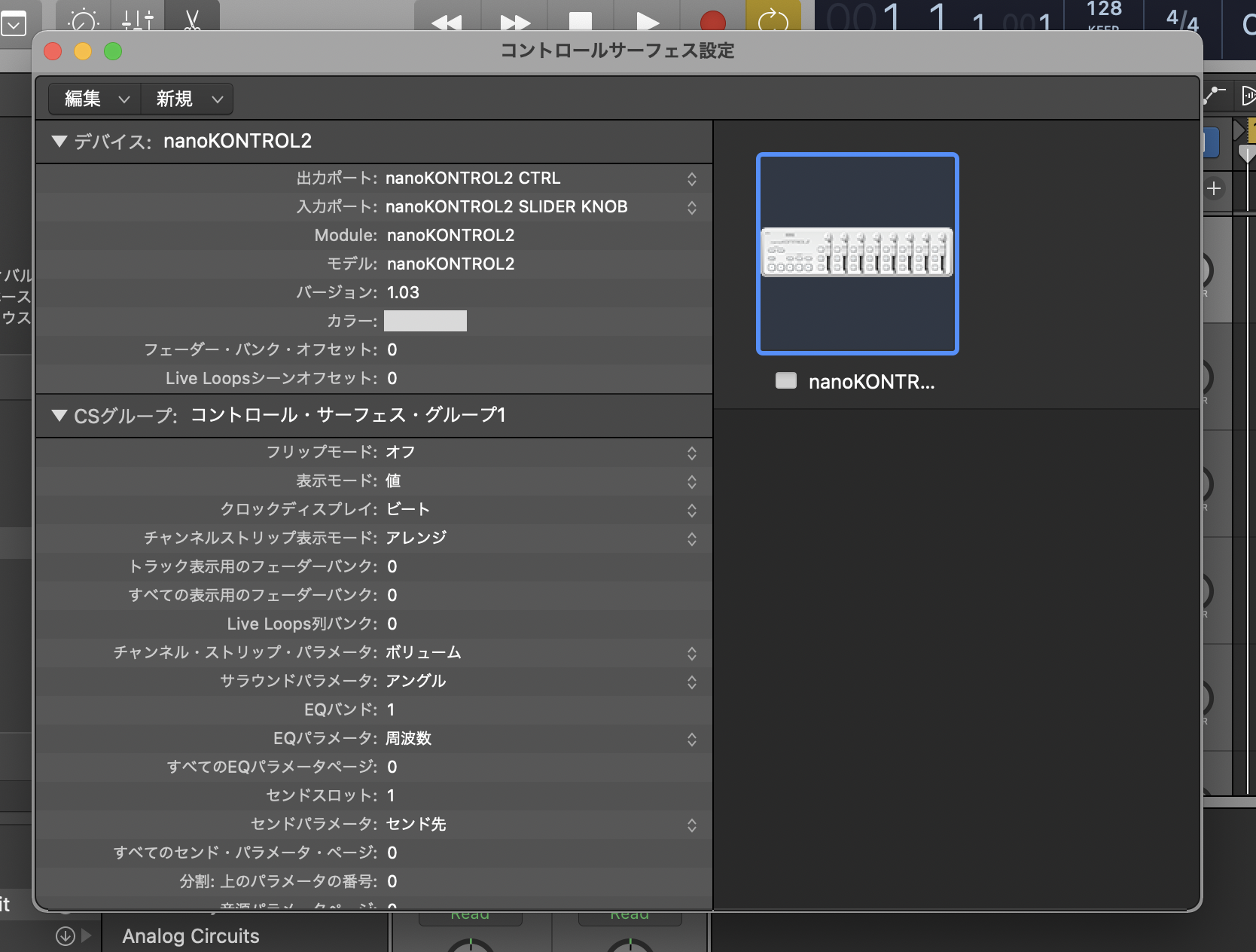Open the 入力ポート dropdown

(x=691, y=207)
